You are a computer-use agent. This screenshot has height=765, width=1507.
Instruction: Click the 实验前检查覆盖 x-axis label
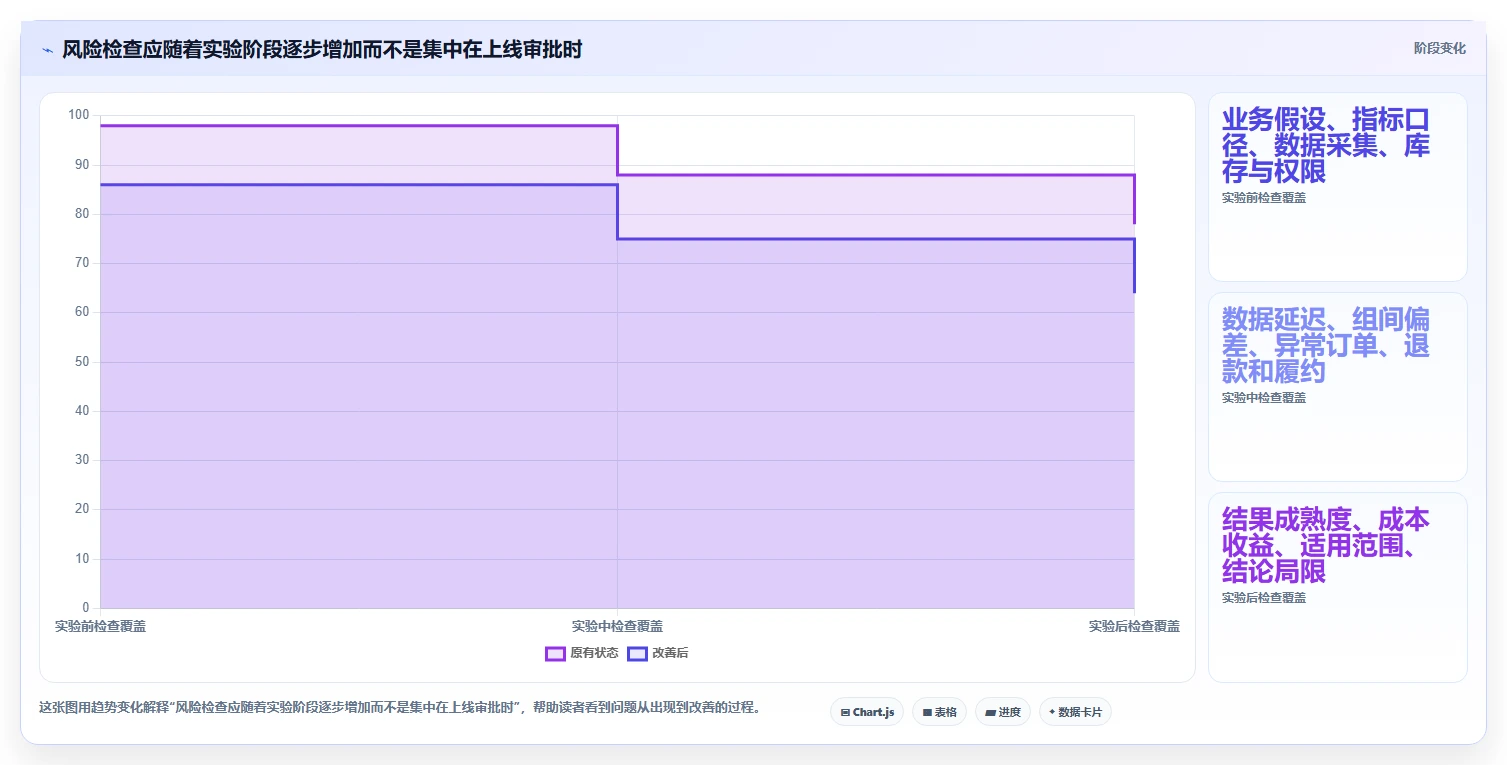(100, 626)
